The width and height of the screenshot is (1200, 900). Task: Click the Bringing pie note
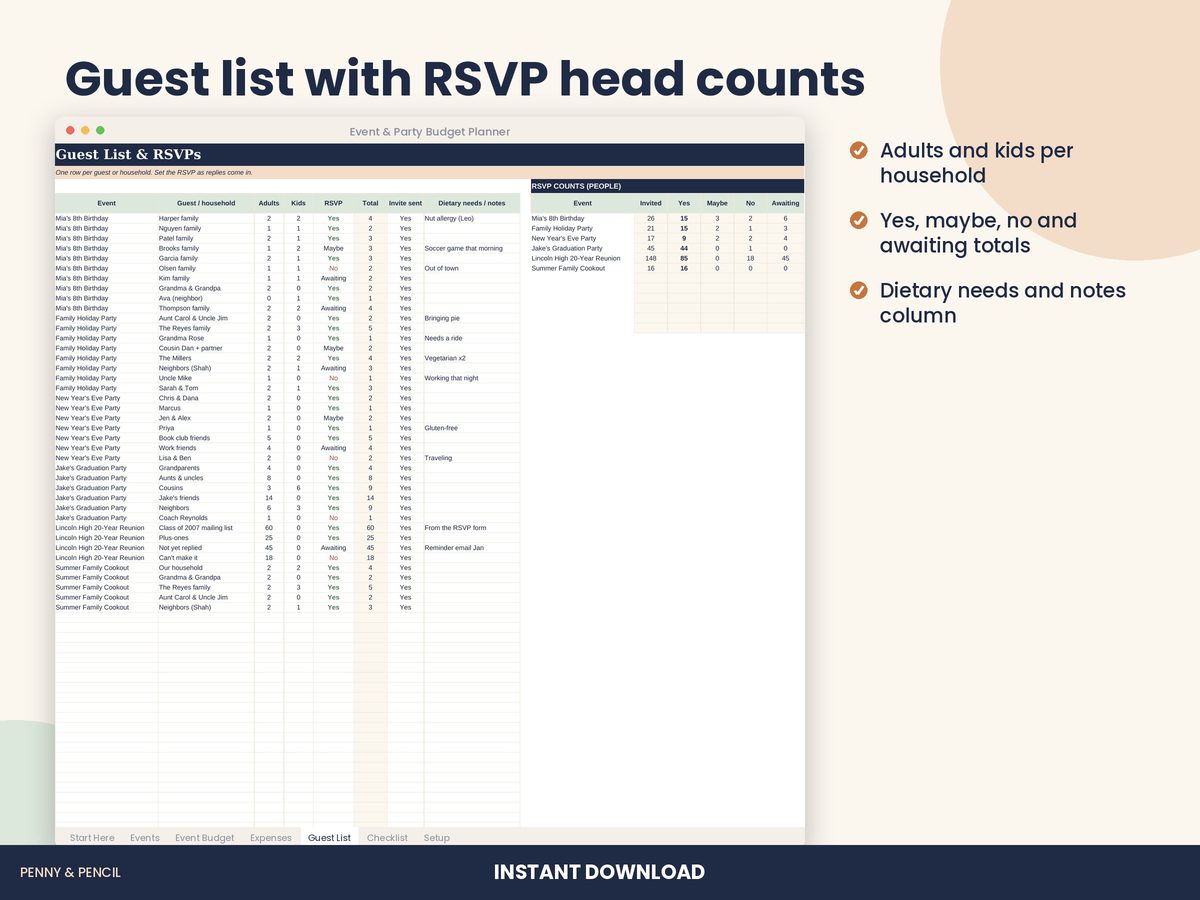point(471,318)
